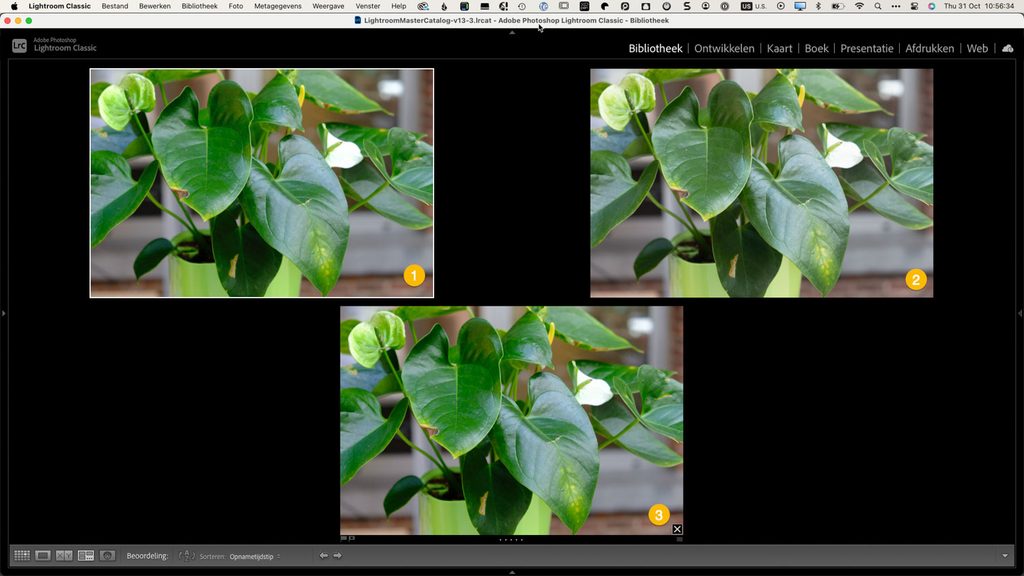Screen dimensions: 1024x576
Task: Open screen recording status icon
Action: [x=780, y=6]
